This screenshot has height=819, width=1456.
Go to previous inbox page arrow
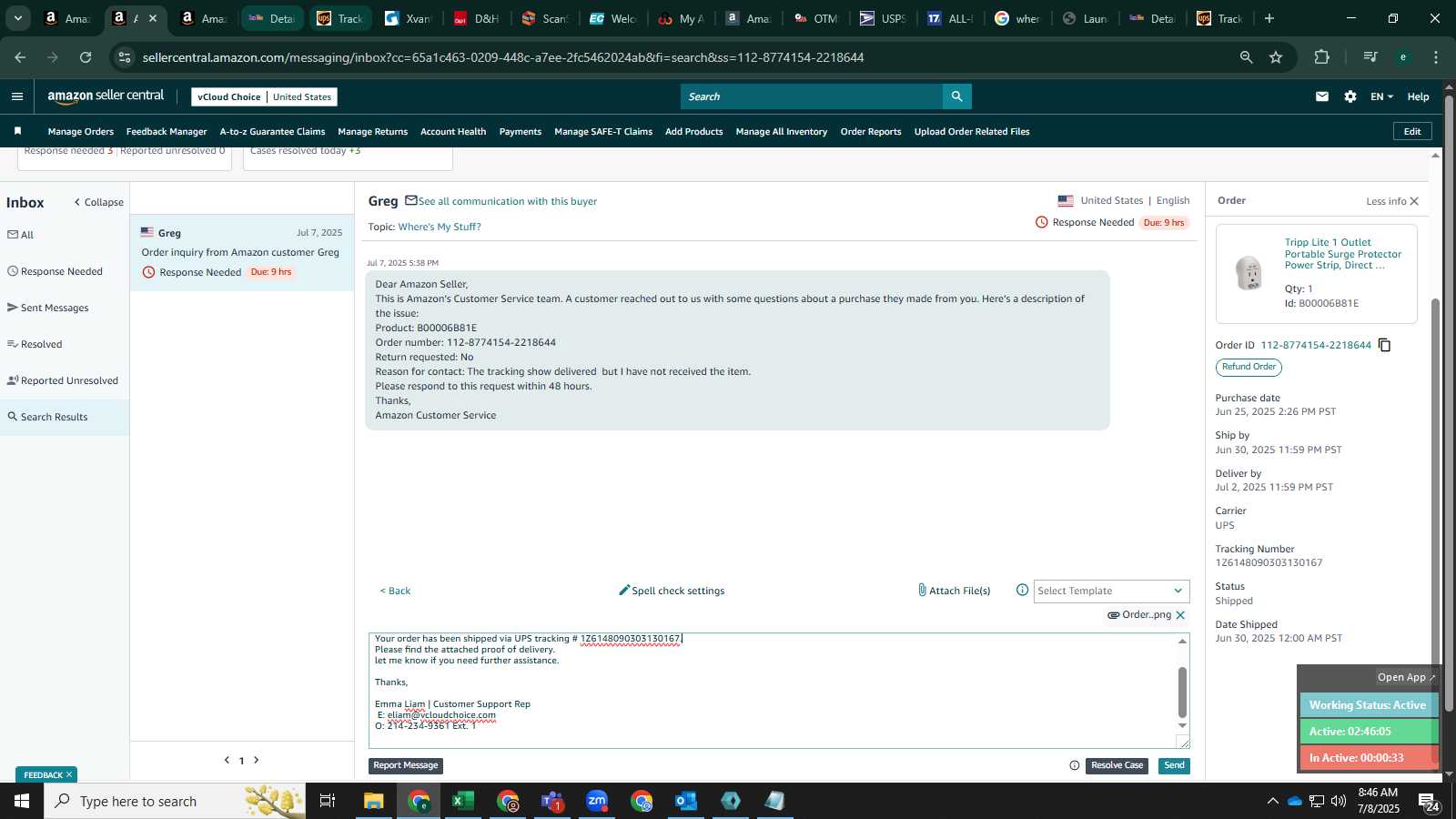point(227,760)
